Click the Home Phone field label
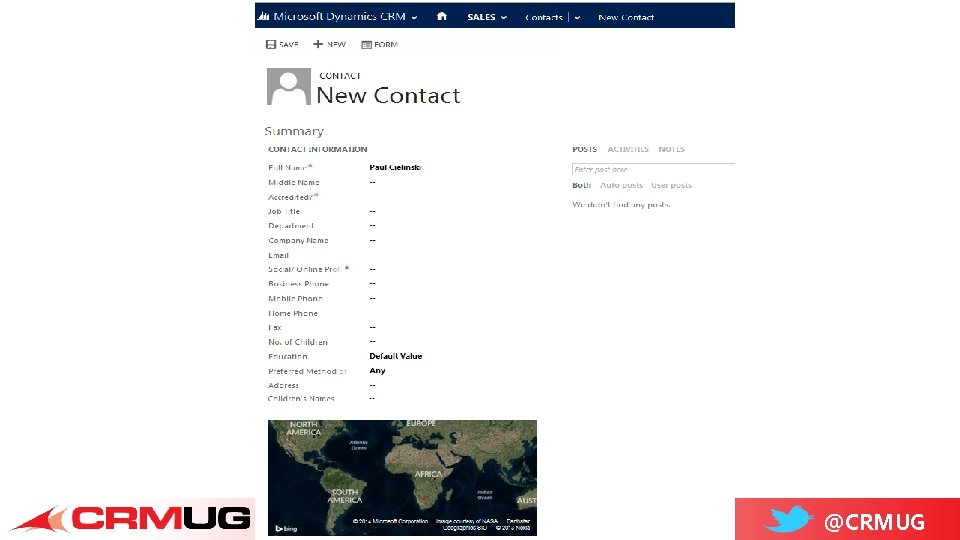The image size is (960, 540). 293,313
